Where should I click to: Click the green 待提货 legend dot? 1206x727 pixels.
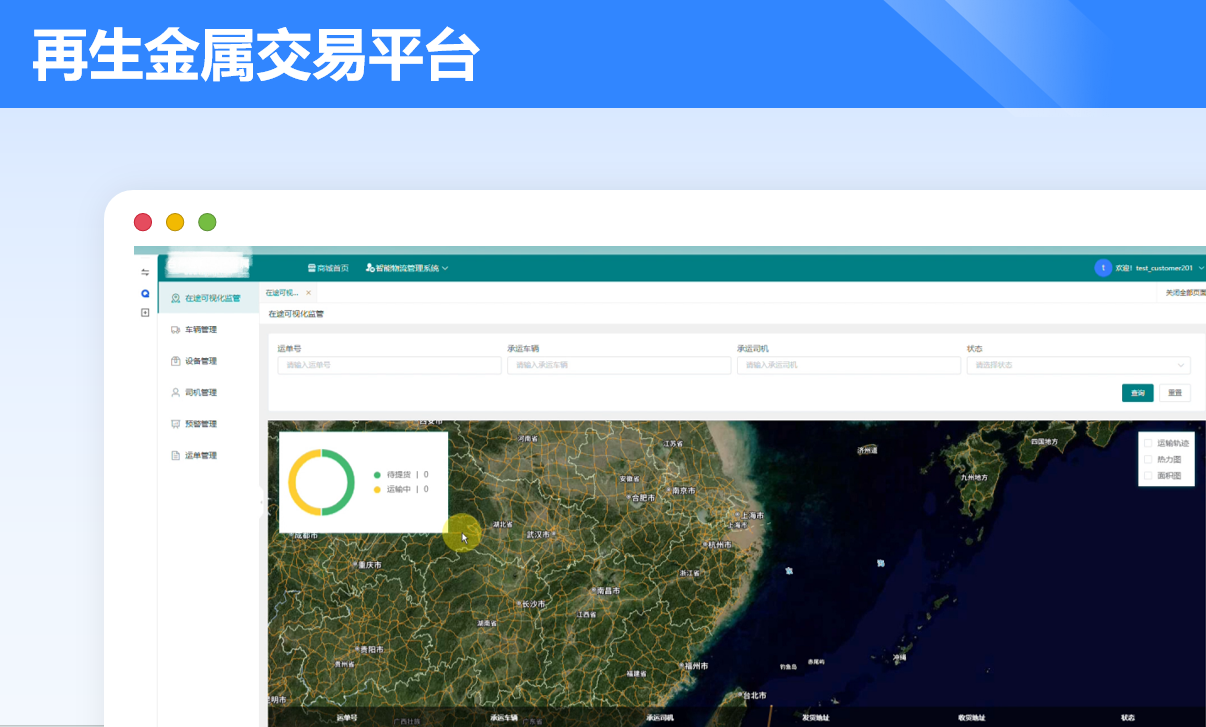click(377, 475)
